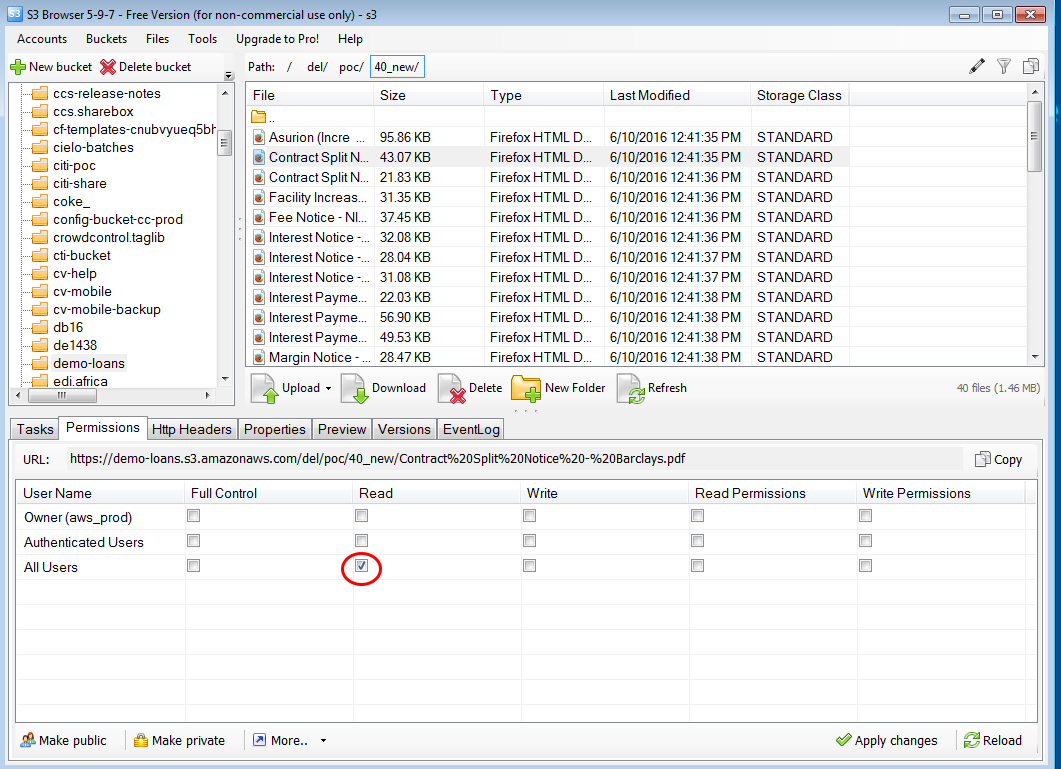Click the Fee Notice file icon
This screenshot has height=769, width=1061.
tap(258, 217)
